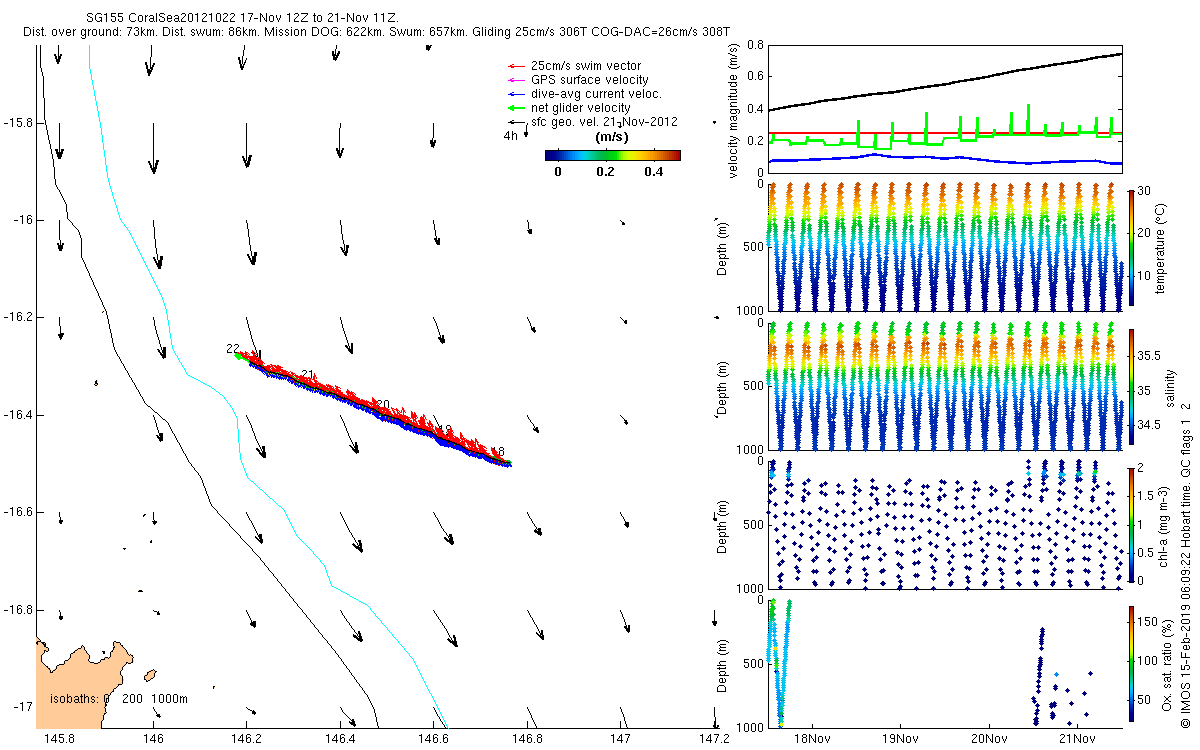Click the track day marker '21' on the glider path
1200x750 pixels.
(x=307, y=374)
